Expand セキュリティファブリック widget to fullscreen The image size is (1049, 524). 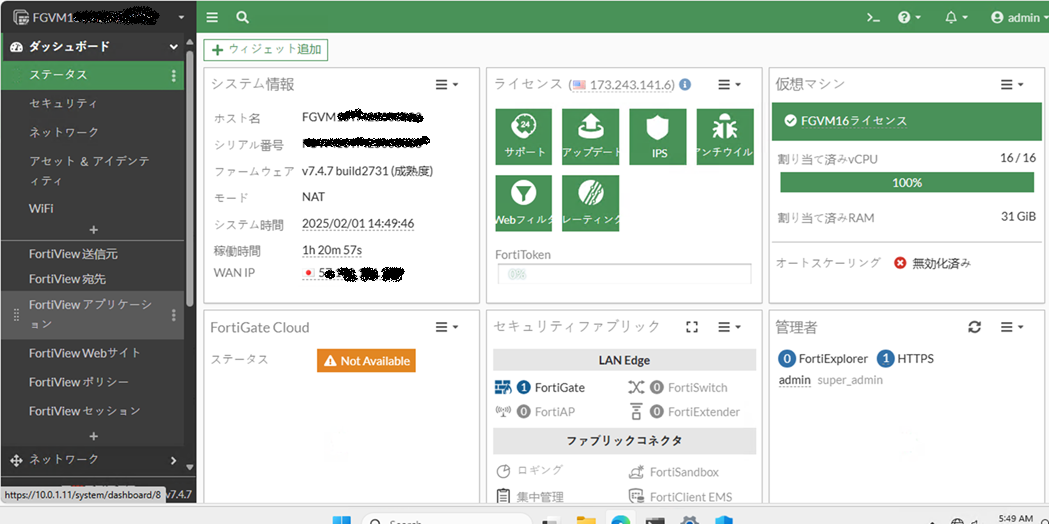tap(692, 327)
